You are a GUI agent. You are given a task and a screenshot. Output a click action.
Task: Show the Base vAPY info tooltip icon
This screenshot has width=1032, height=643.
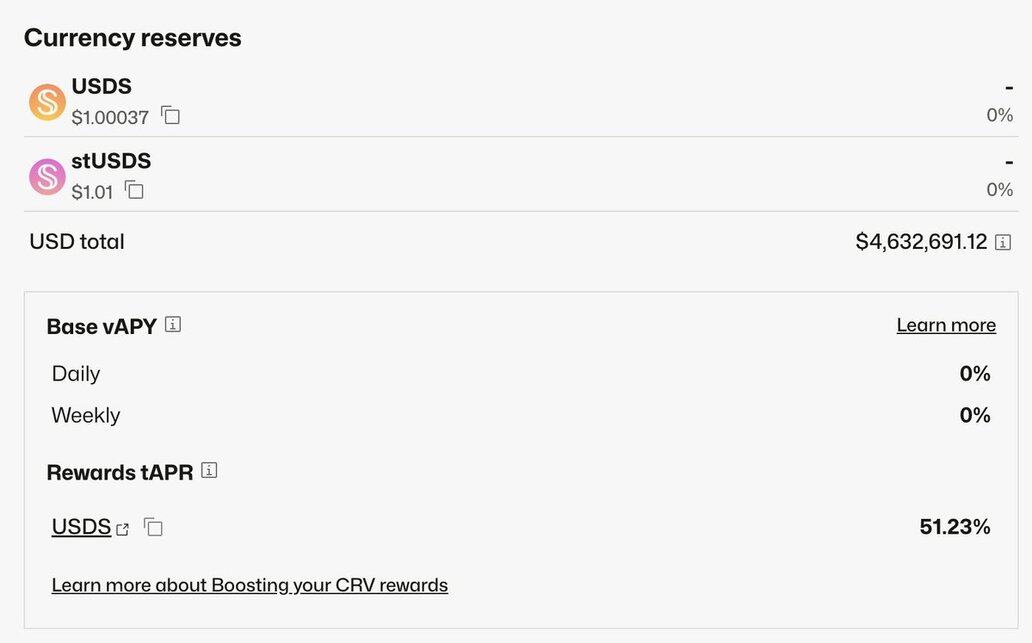[173, 325]
